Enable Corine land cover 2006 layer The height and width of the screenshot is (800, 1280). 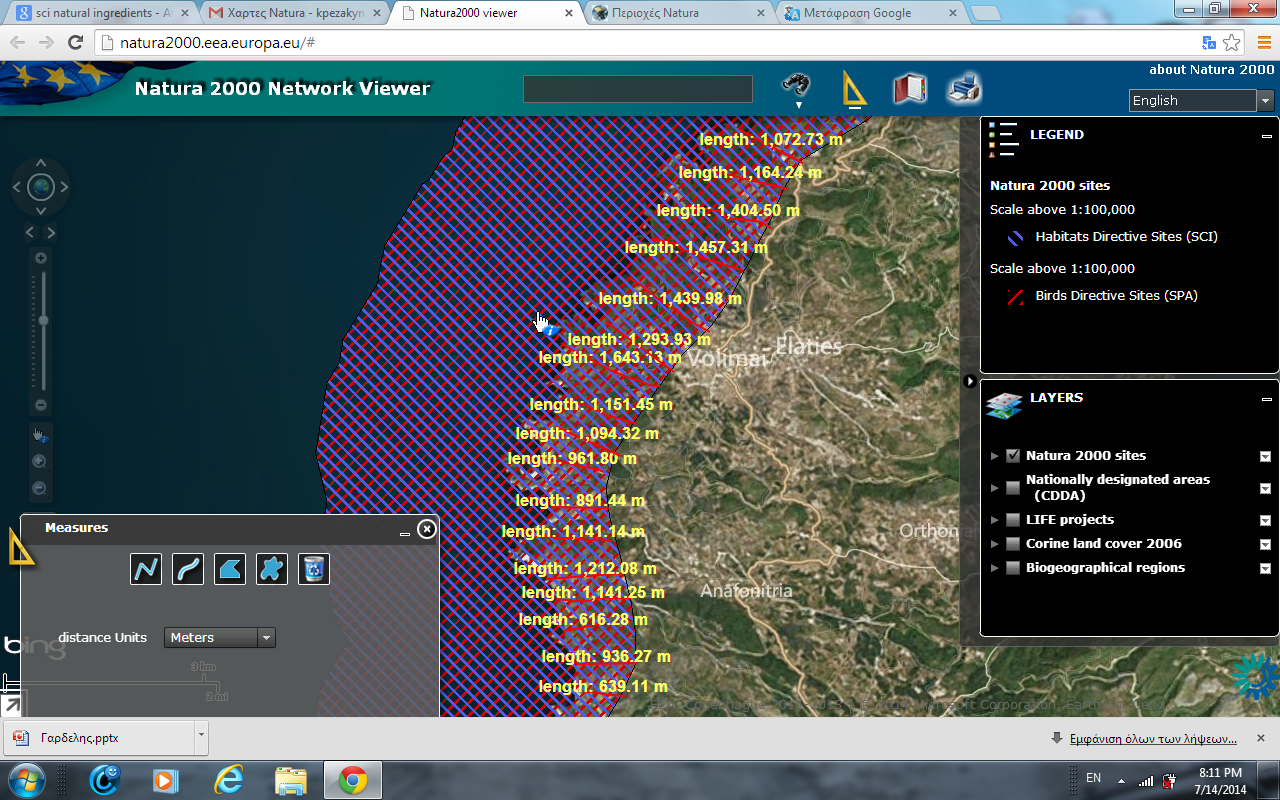tap(1013, 544)
